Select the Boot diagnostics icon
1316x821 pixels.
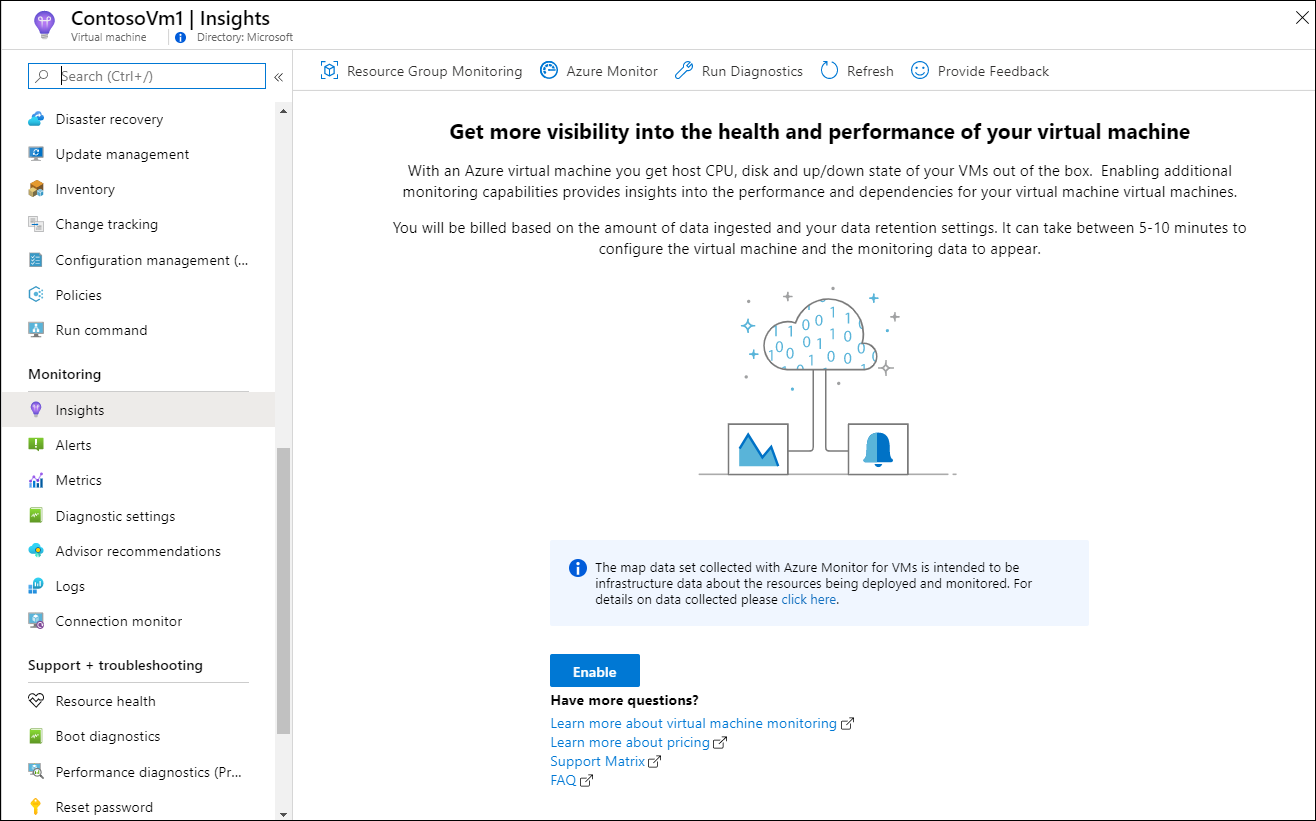tap(36, 736)
